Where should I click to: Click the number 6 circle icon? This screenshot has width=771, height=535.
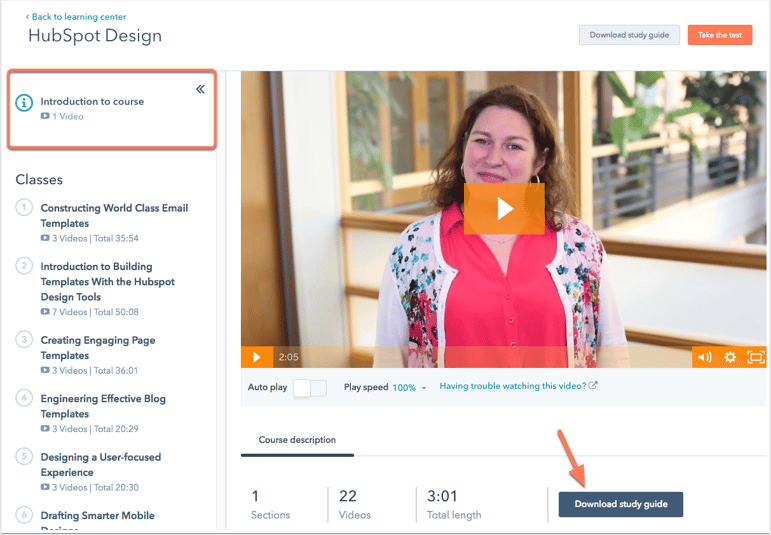pyautogui.click(x=24, y=515)
